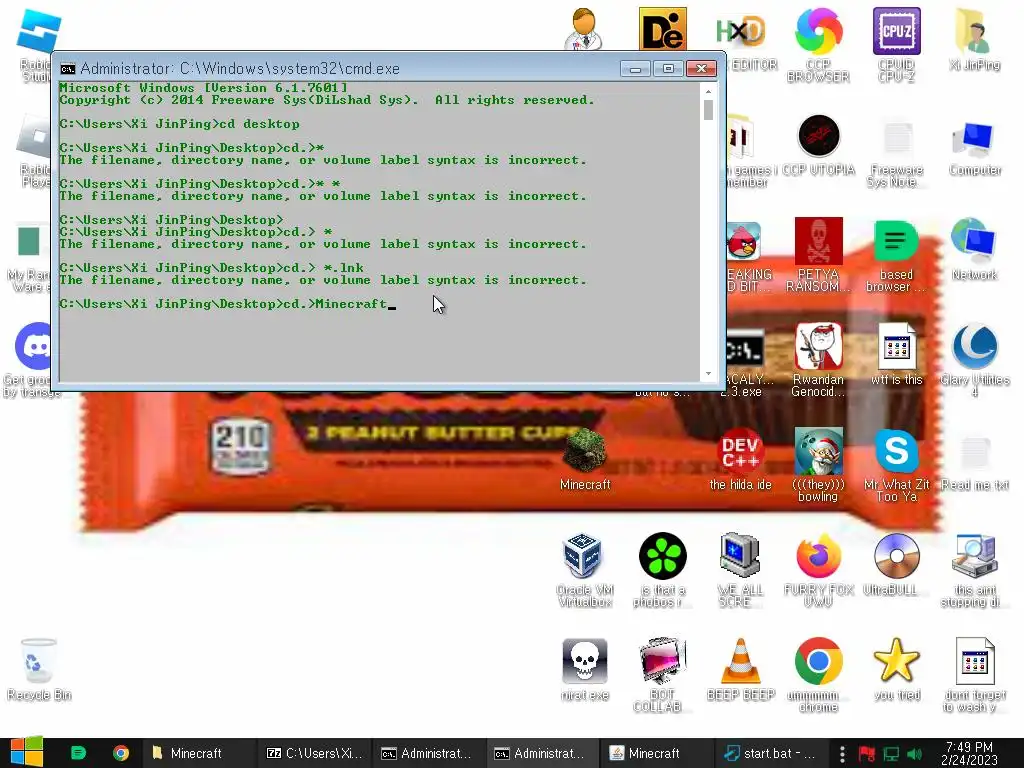Image resolution: width=1024 pixels, height=768 pixels.
Task: Launch Chrome from the taskbar
Action: tap(121, 753)
